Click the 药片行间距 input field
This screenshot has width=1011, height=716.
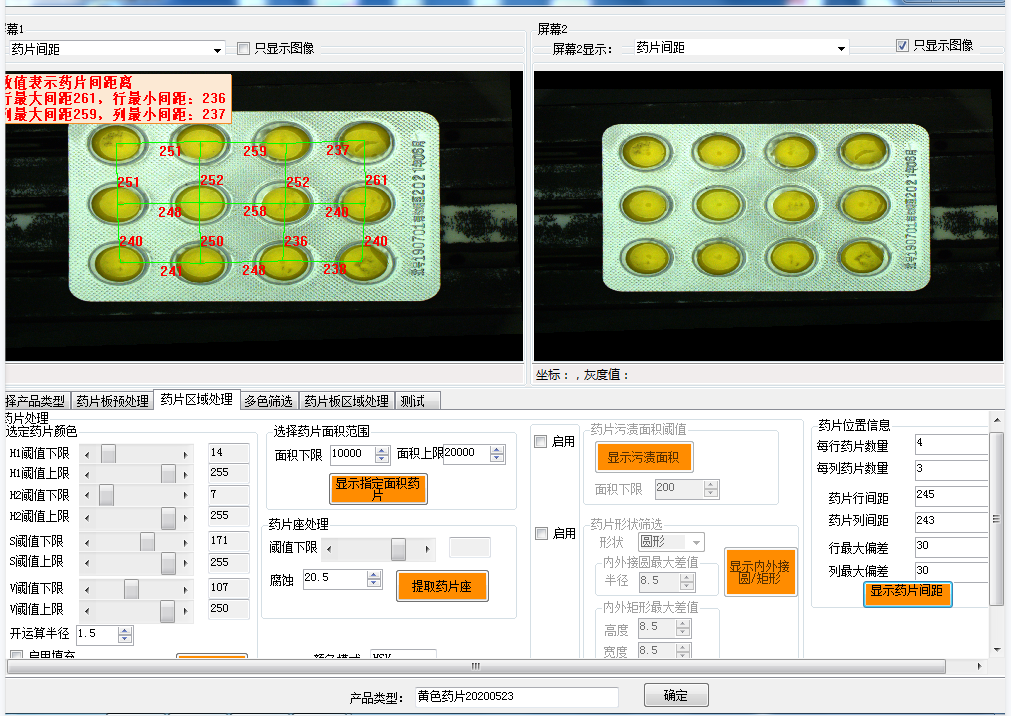(950, 495)
